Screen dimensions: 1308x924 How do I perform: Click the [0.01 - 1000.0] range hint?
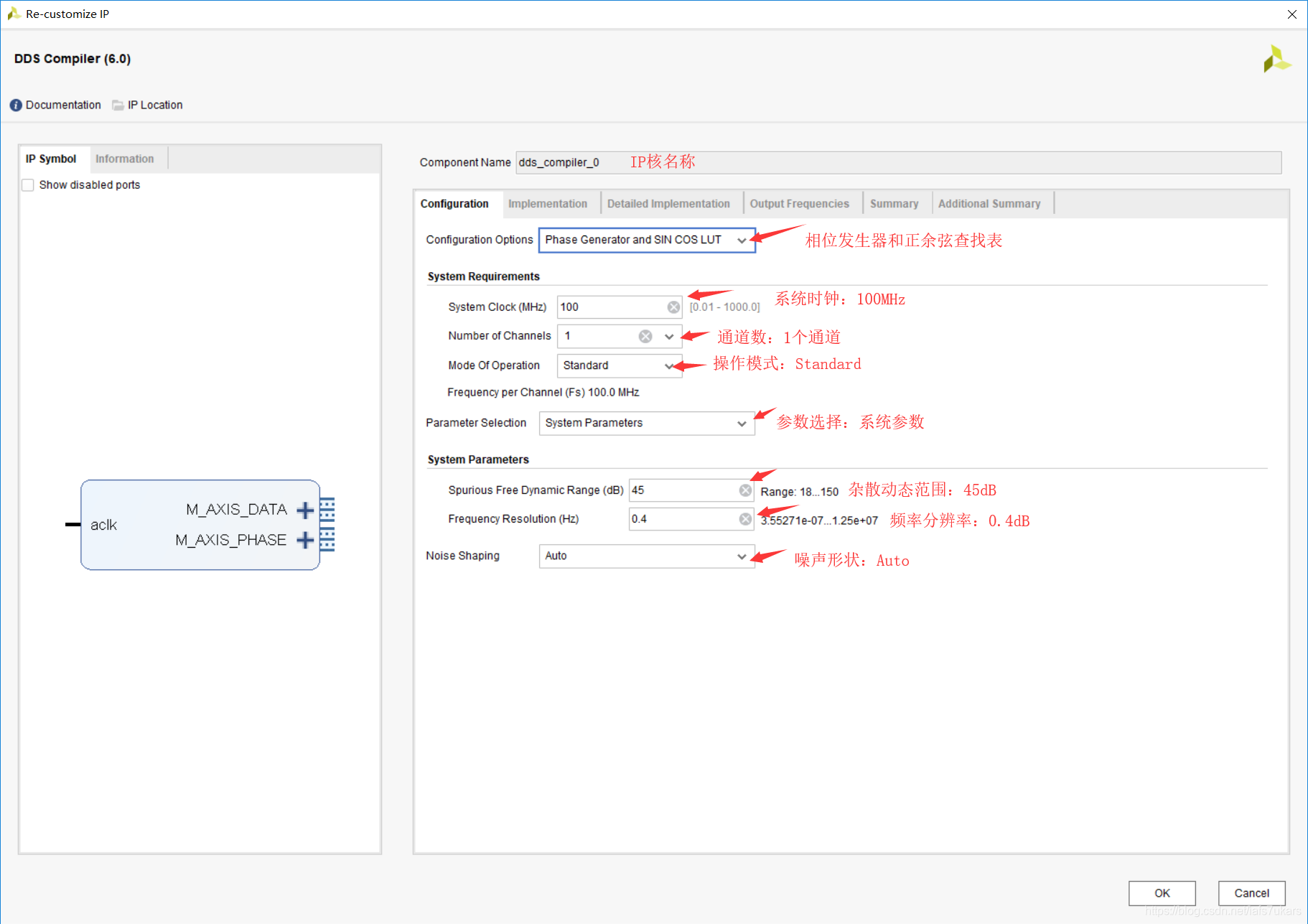click(725, 307)
